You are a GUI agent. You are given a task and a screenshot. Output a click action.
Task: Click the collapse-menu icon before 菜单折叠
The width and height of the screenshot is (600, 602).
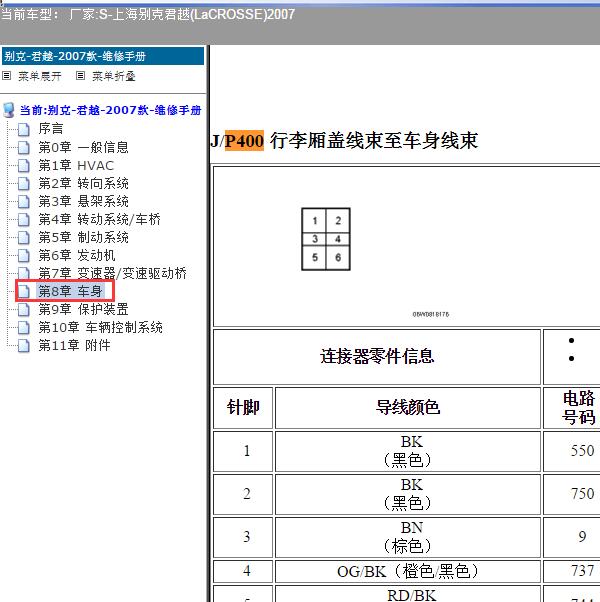click(x=80, y=76)
